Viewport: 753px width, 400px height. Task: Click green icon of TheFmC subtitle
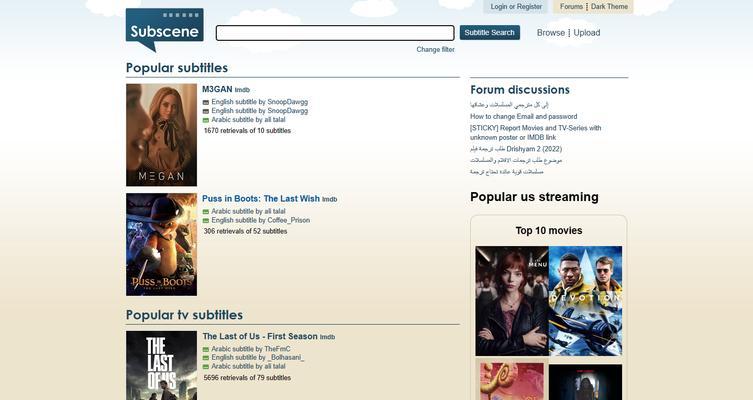click(x=206, y=350)
